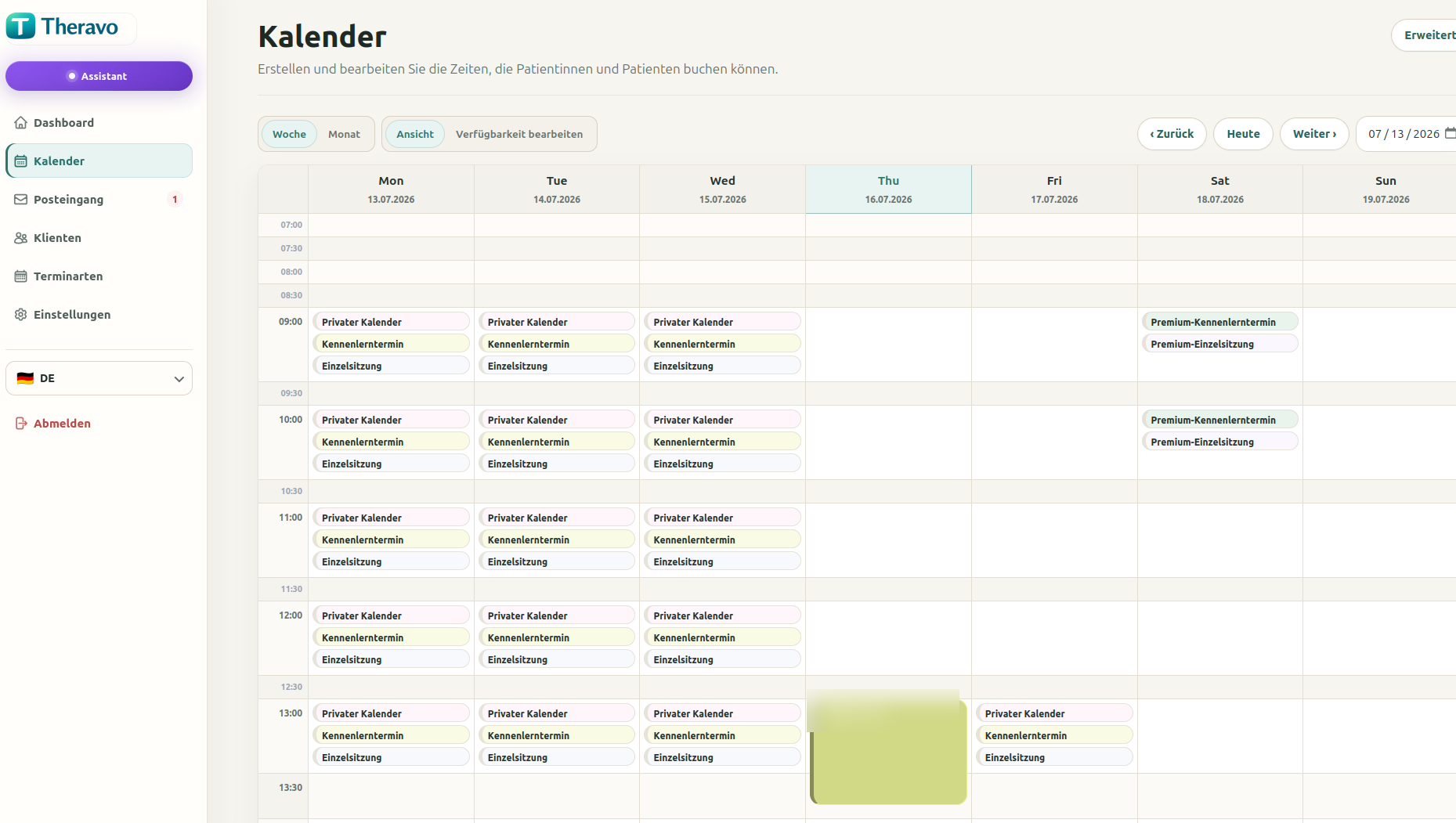
Task: Select the Ansicht tab
Action: (415, 134)
